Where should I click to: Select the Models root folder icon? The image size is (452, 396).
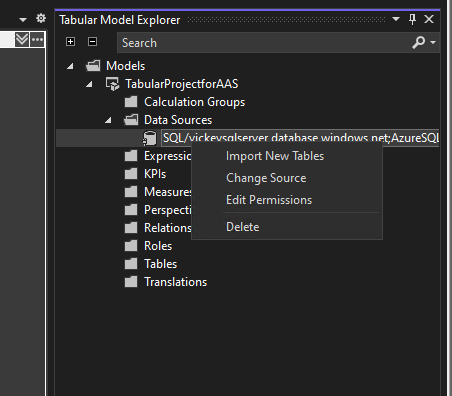pos(93,66)
